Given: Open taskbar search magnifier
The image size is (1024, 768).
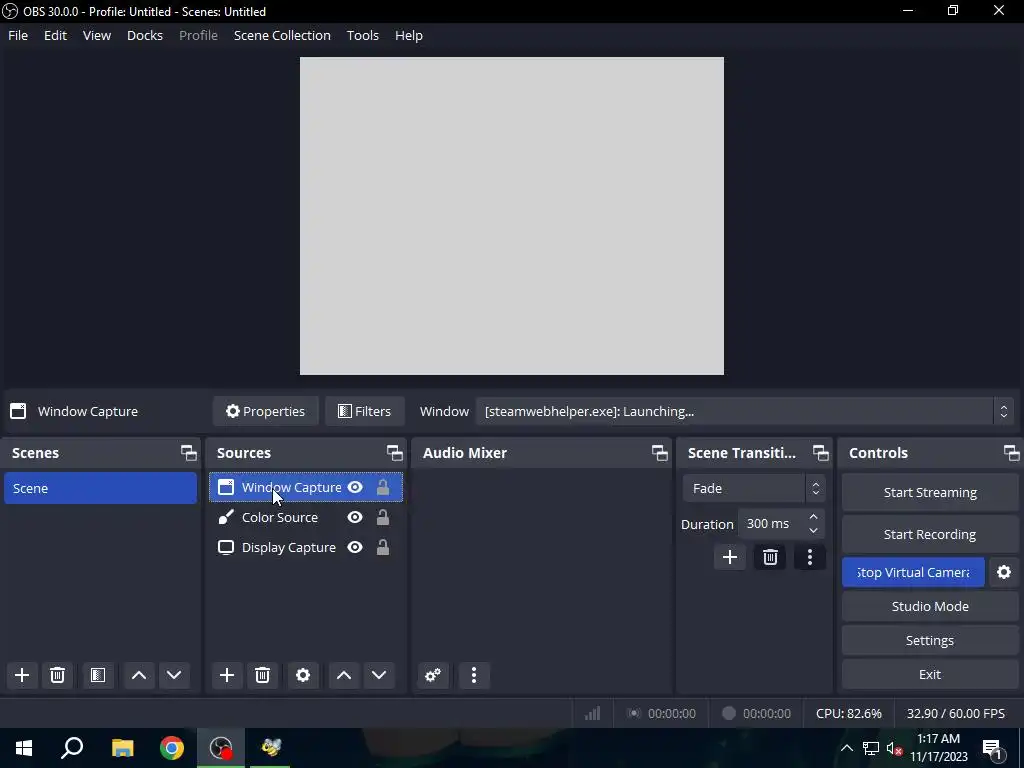Looking at the screenshot, I should point(72,748).
